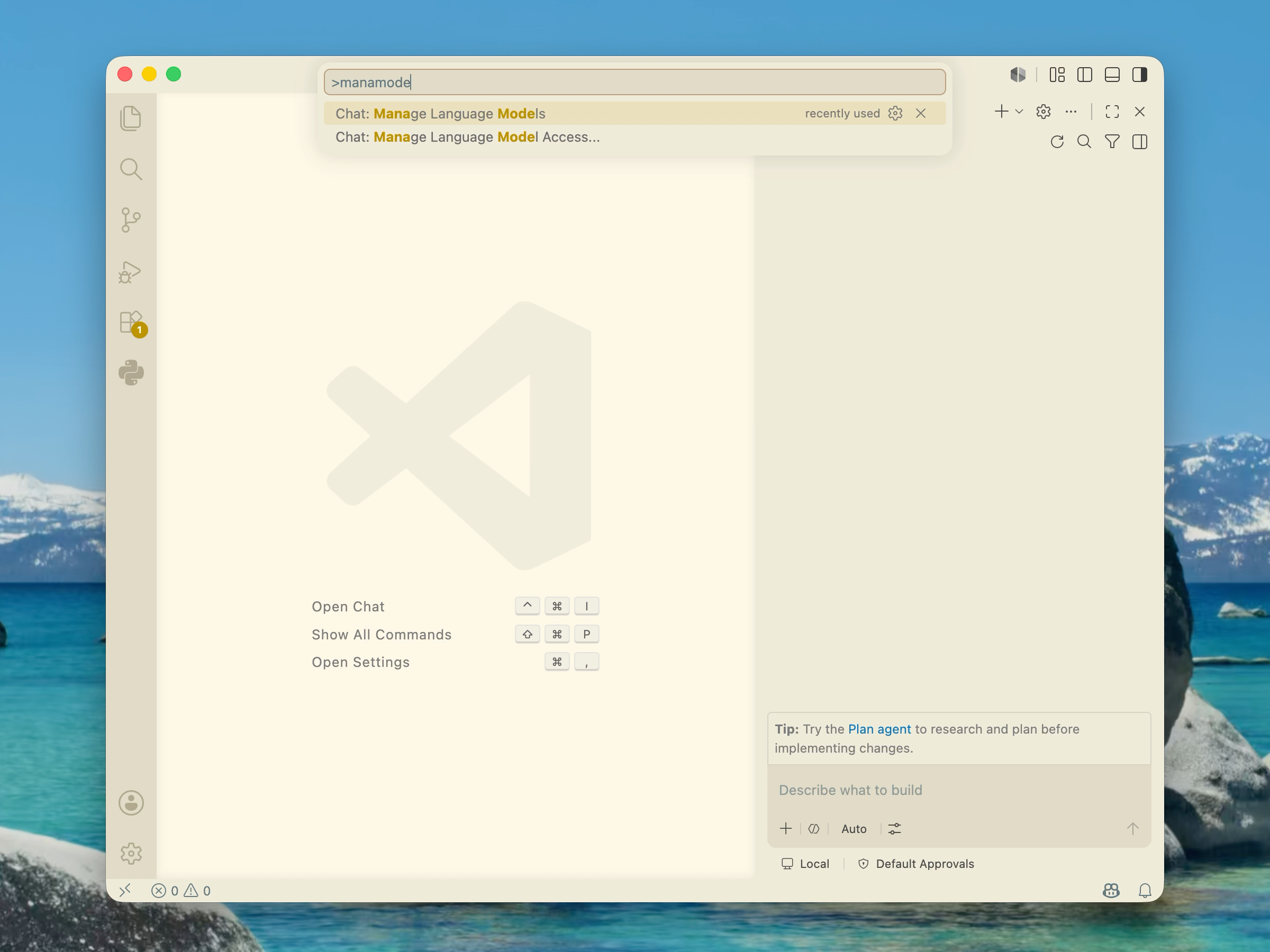The height and width of the screenshot is (952, 1270).
Task: Send the chat message arrow
Action: pyautogui.click(x=1132, y=829)
